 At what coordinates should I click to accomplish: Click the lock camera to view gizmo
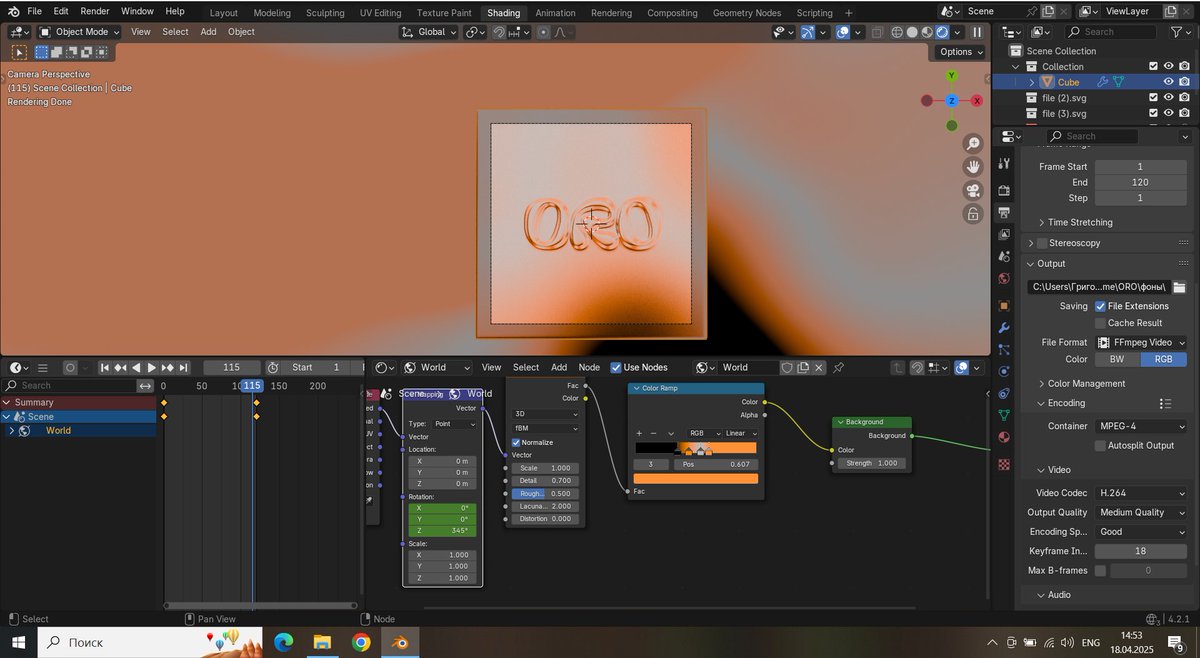tap(972, 213)
